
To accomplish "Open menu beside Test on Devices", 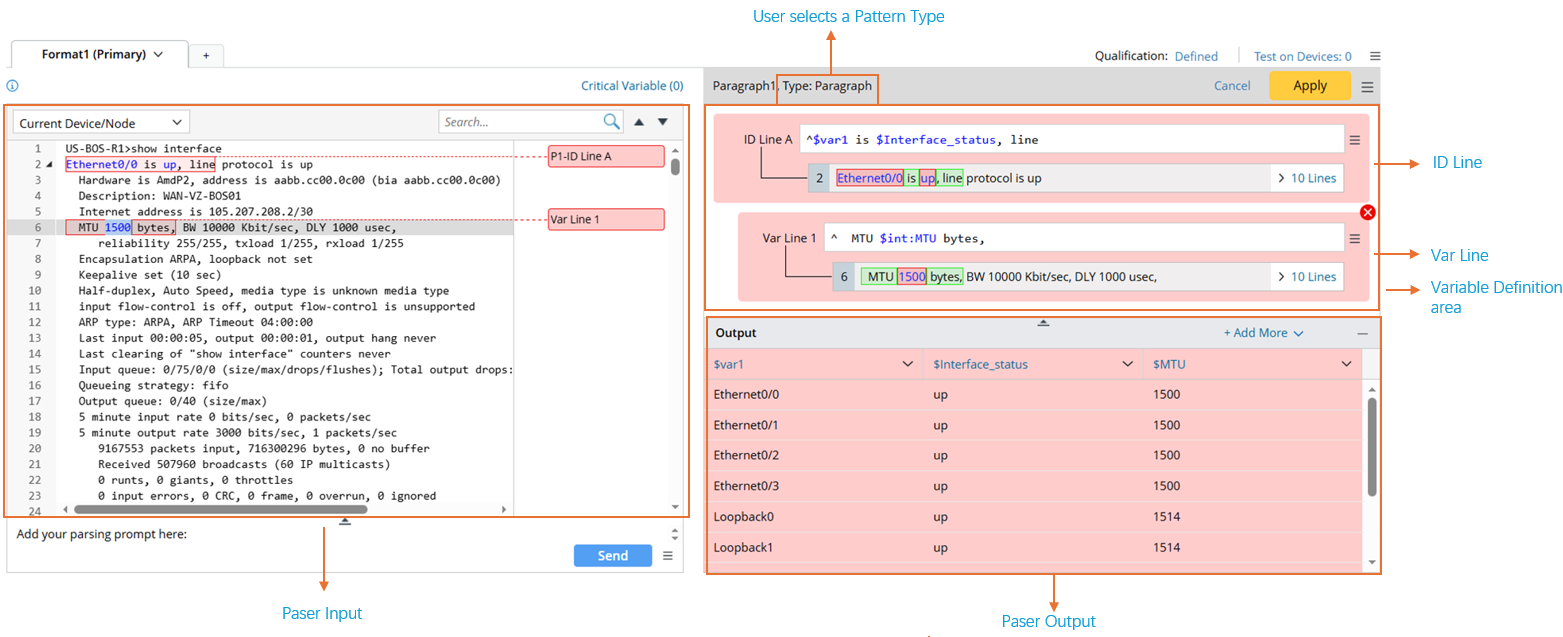I will click(1375, 57).
